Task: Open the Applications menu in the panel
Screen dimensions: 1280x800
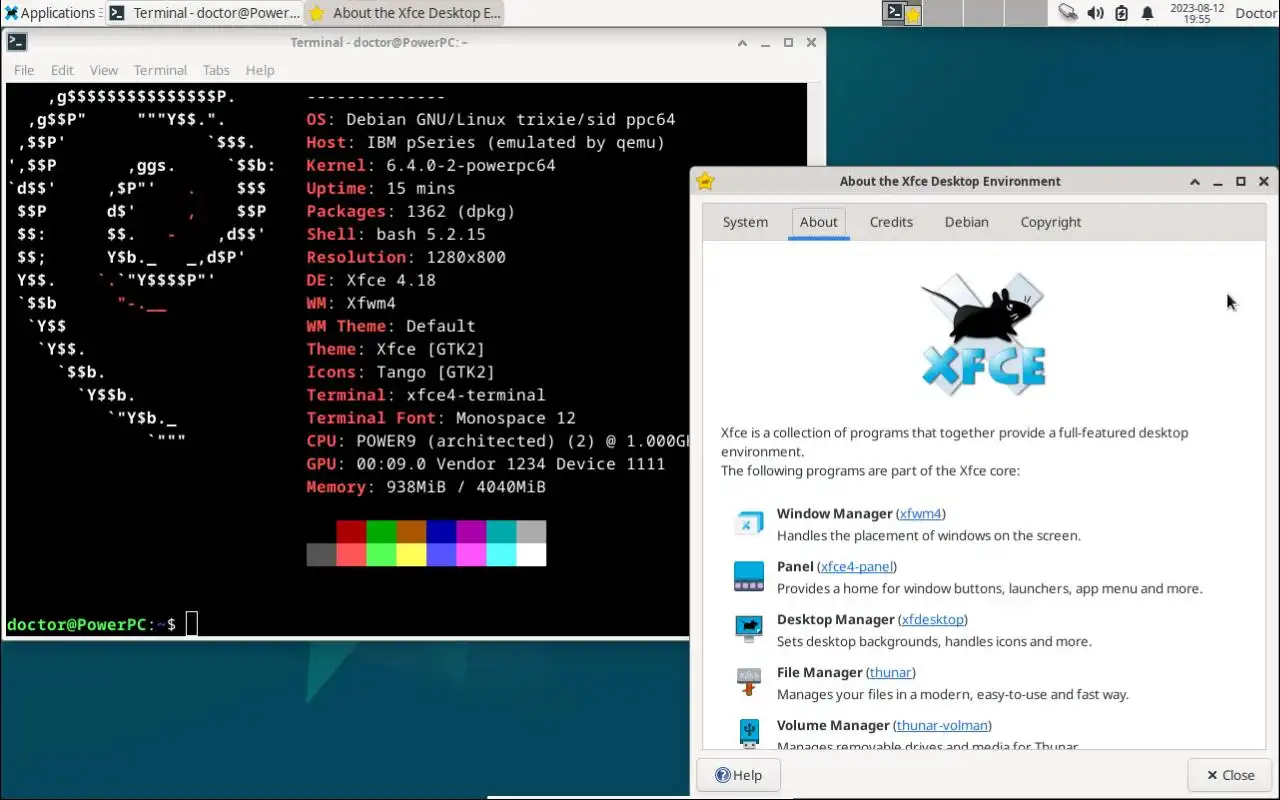Action: point(50,13)
